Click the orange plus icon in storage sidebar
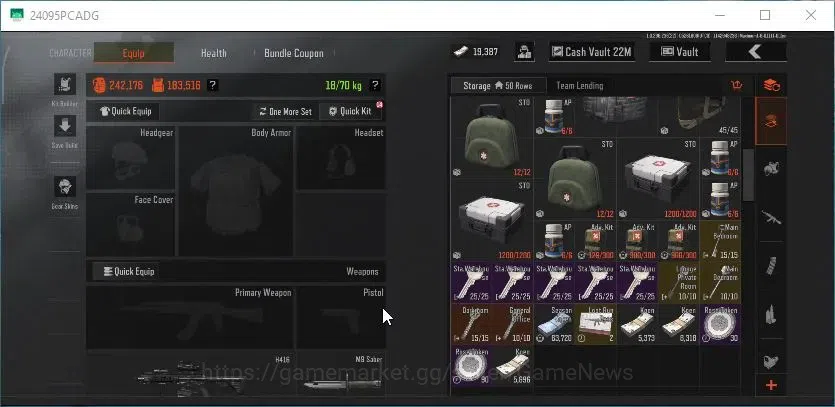This screenshot has height=407, width=835. pos(771,385)
